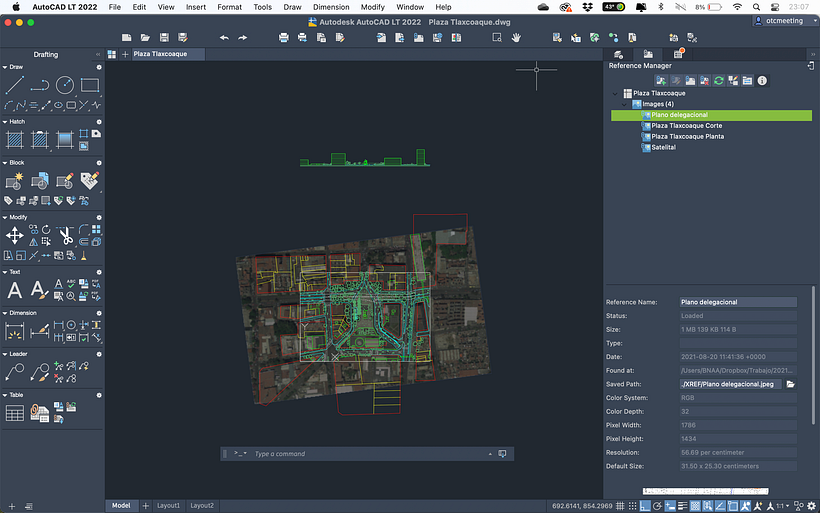Screen dimensions: 820x513
Task: Select the Move tool
Action: point(15,236)
